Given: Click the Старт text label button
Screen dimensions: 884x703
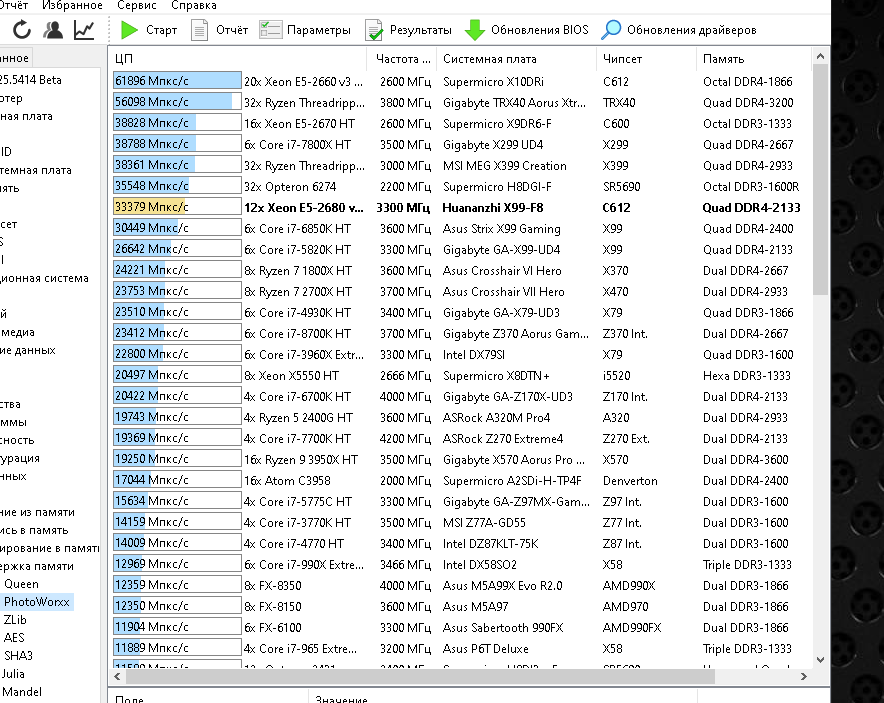Looking at the screenshot, I should 161,30.
